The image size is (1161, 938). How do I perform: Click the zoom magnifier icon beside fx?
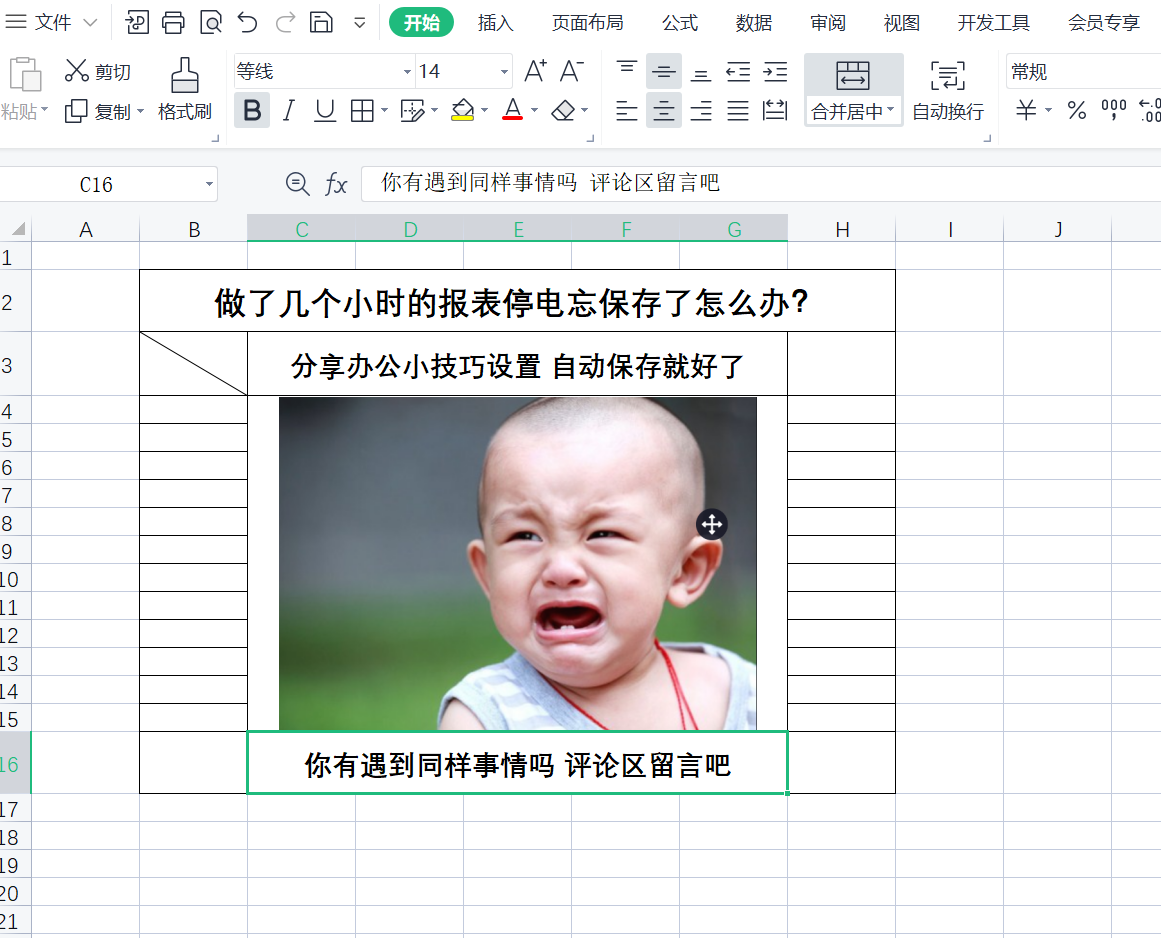pyautogui.click(x=298, y=184)
